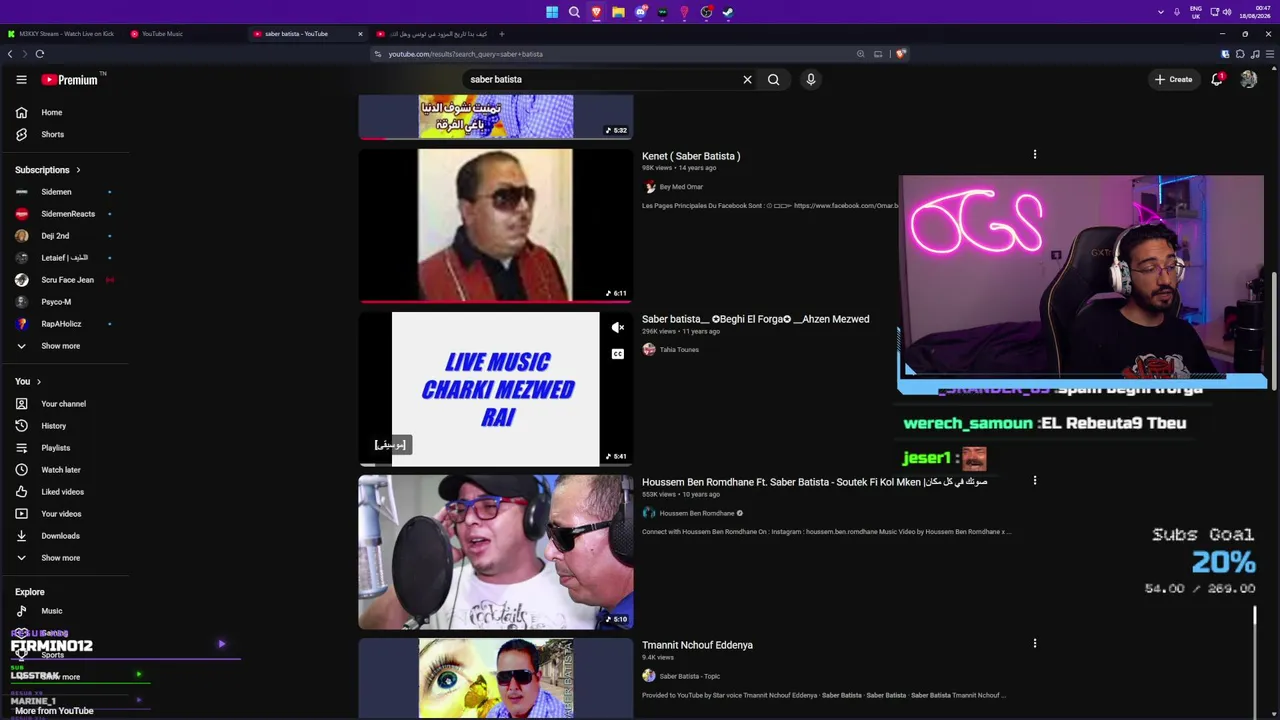Start voice search with the microphone

pyautogui.click(x=811, y=79)
